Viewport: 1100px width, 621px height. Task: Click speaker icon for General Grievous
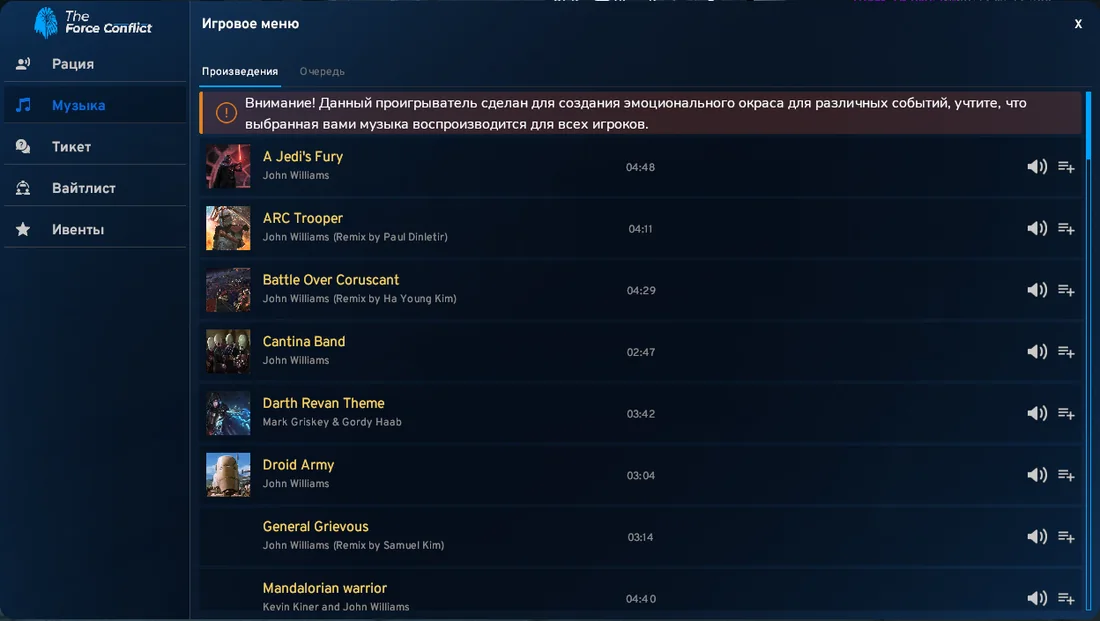click(x=1037, y=537)
